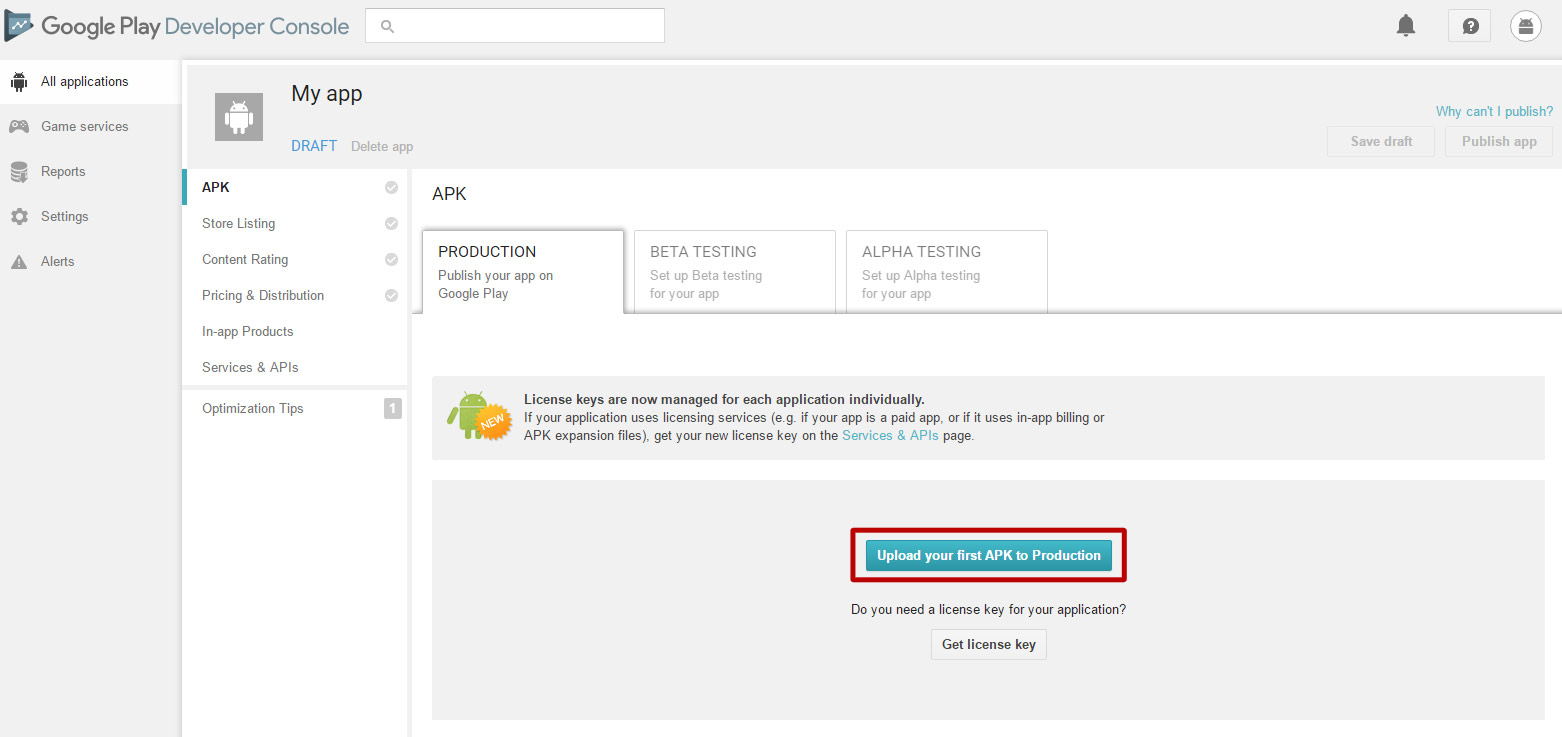This screenshot has height=737, width=1562.
Task: Click the Google Play Developer Console logo
Action: tap(177, 26)
